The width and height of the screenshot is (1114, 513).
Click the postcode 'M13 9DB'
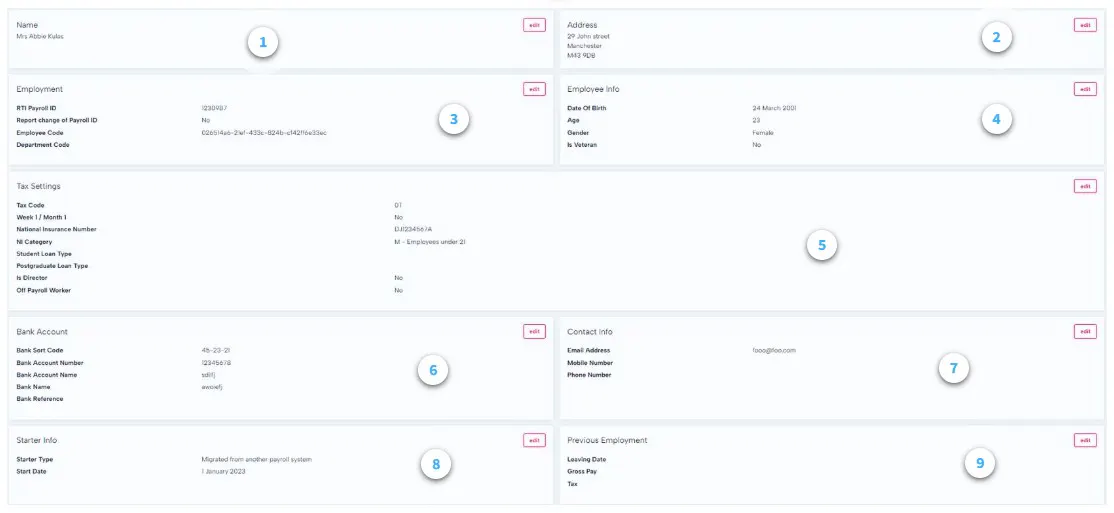point(581,55)
